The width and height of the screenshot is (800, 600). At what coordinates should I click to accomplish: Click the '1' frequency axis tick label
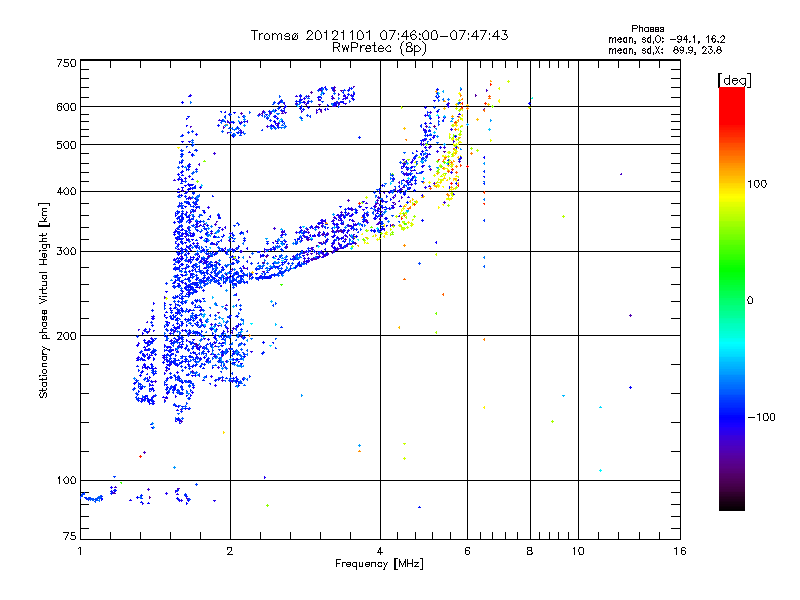80,551
